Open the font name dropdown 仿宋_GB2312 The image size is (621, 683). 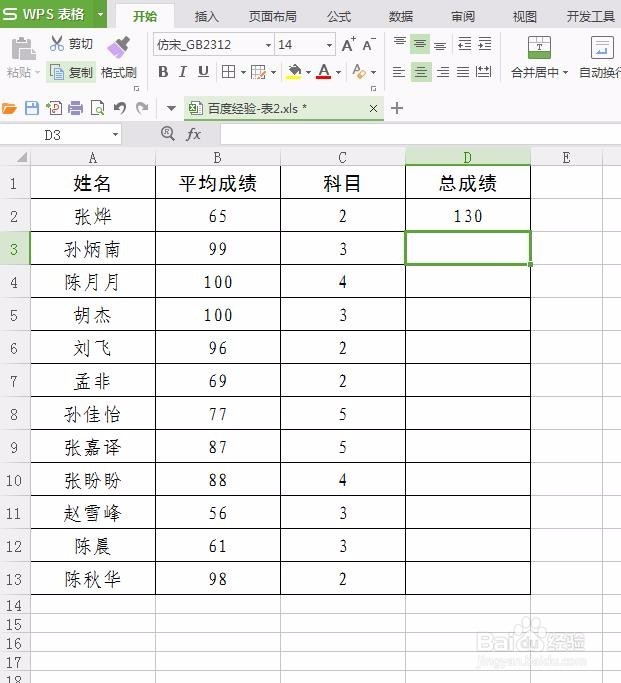(x=268, y=45)
